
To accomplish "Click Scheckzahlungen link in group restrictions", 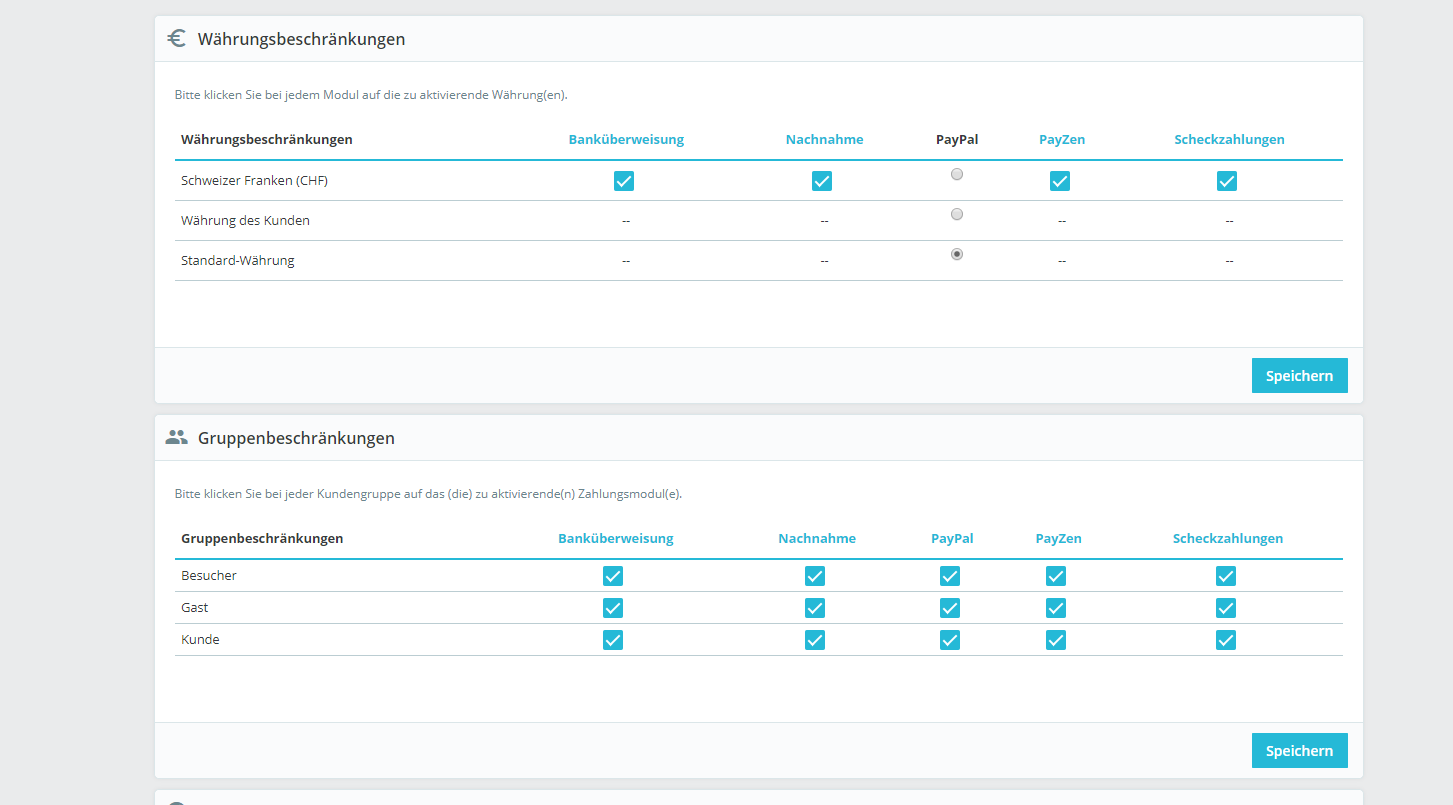I will (1227, 539).
